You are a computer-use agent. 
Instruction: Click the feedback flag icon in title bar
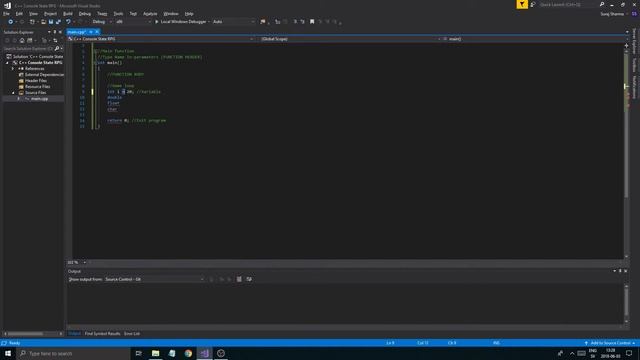coord(522,4)
